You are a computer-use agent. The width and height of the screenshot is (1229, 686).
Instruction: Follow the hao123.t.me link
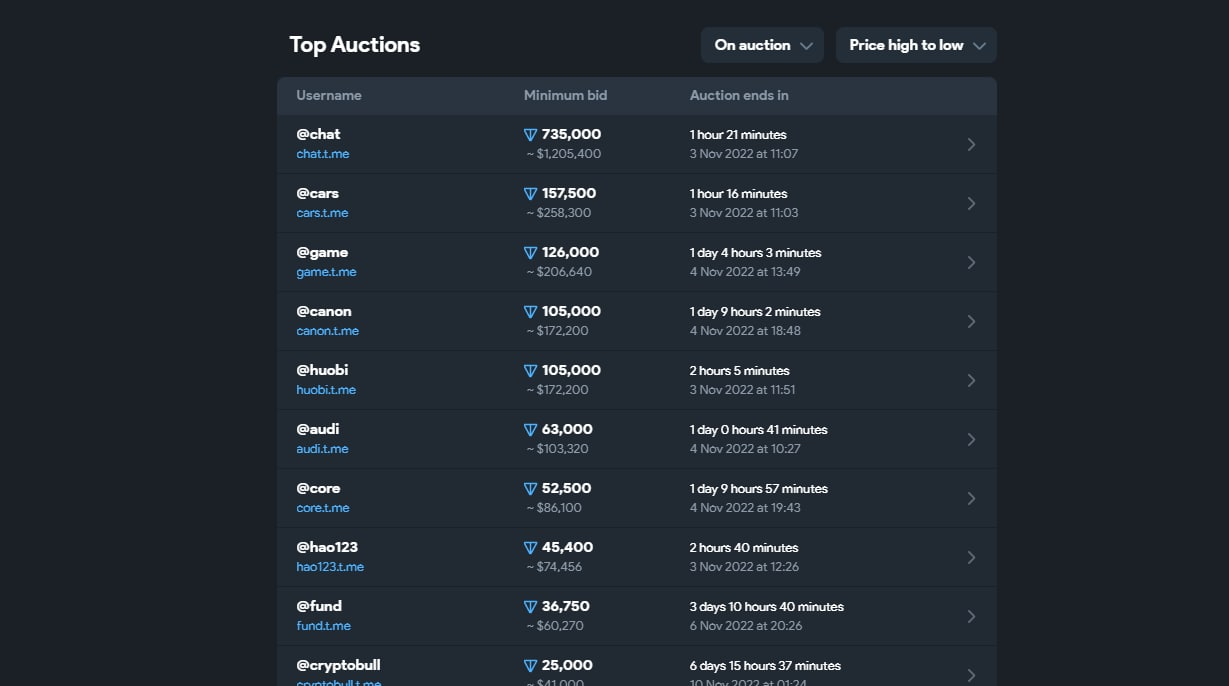tap(330, 567)
